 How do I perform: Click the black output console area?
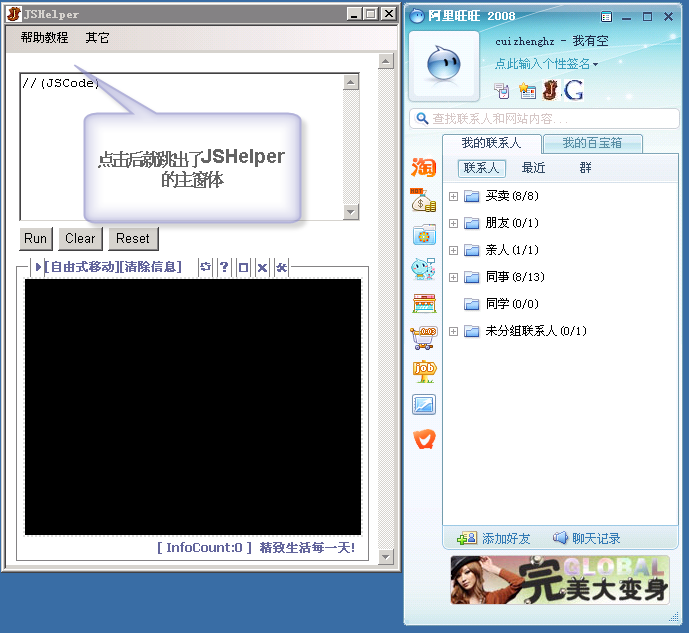pyautogui.click(x=193, y=407)
